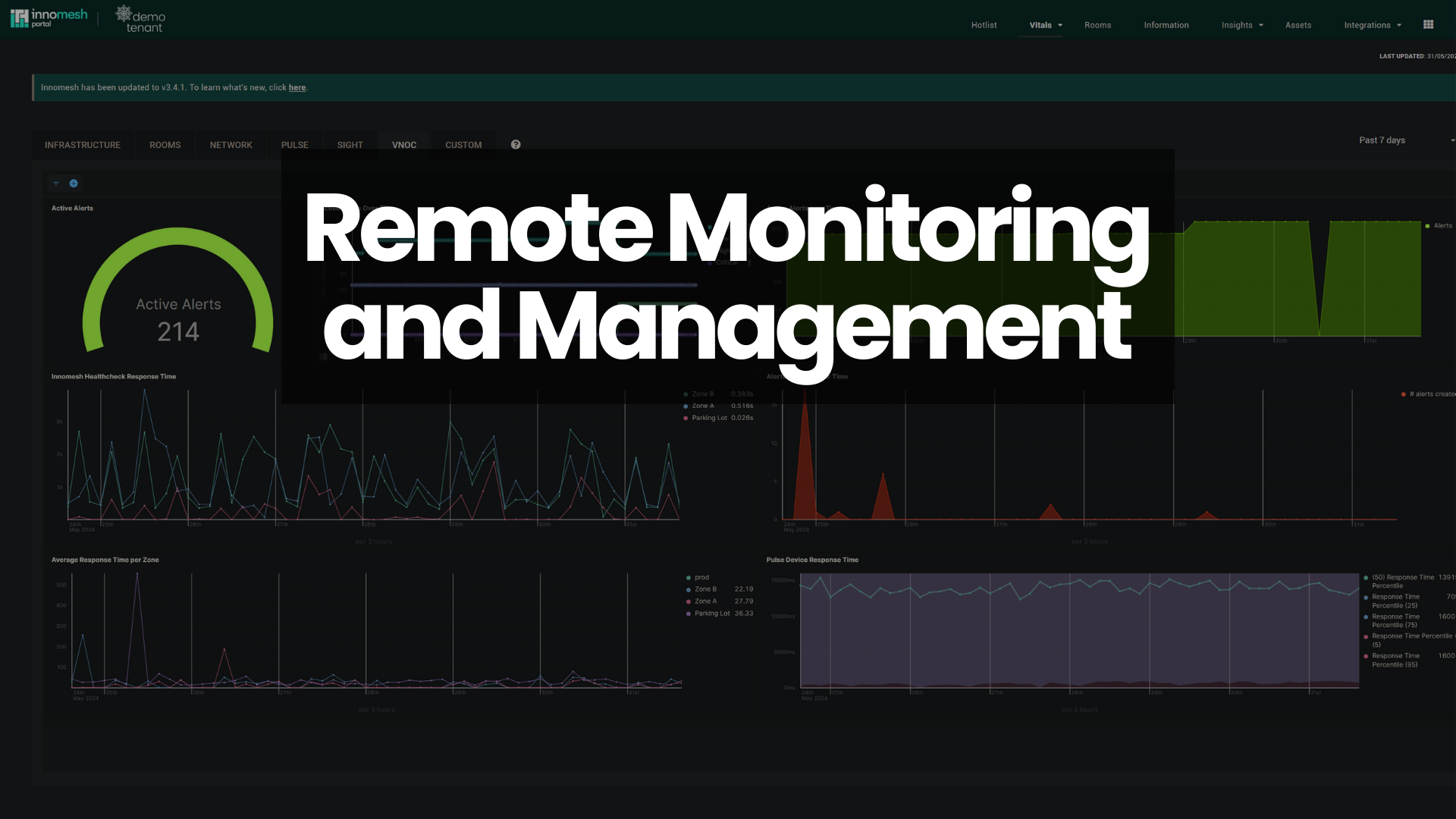Expand the Integrations dropdown menu
Image resolution: width=1456 pixels, height=819 pixels.
point(1372,25)
